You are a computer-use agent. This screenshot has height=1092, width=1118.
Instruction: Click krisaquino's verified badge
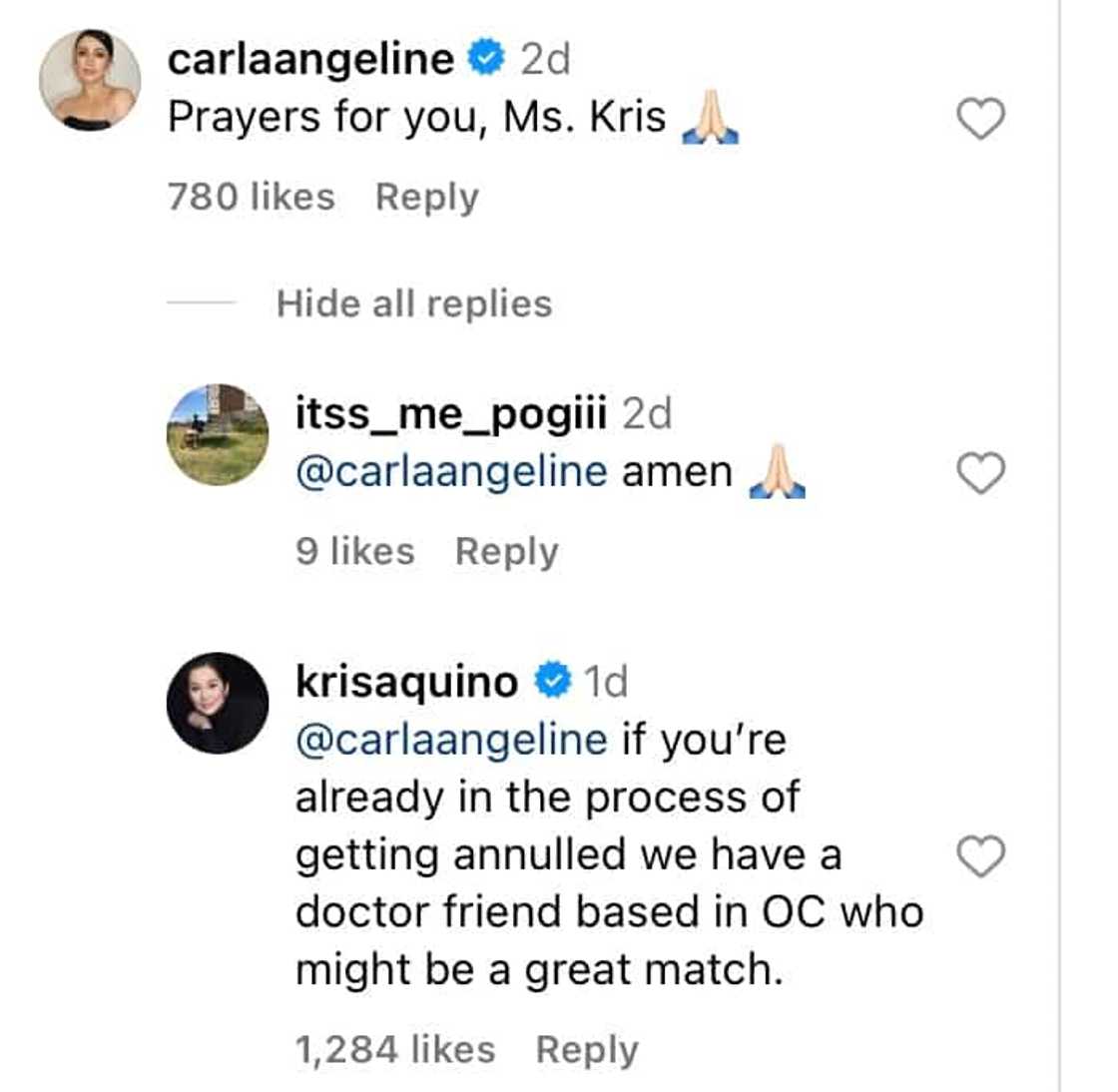[551, 682]
